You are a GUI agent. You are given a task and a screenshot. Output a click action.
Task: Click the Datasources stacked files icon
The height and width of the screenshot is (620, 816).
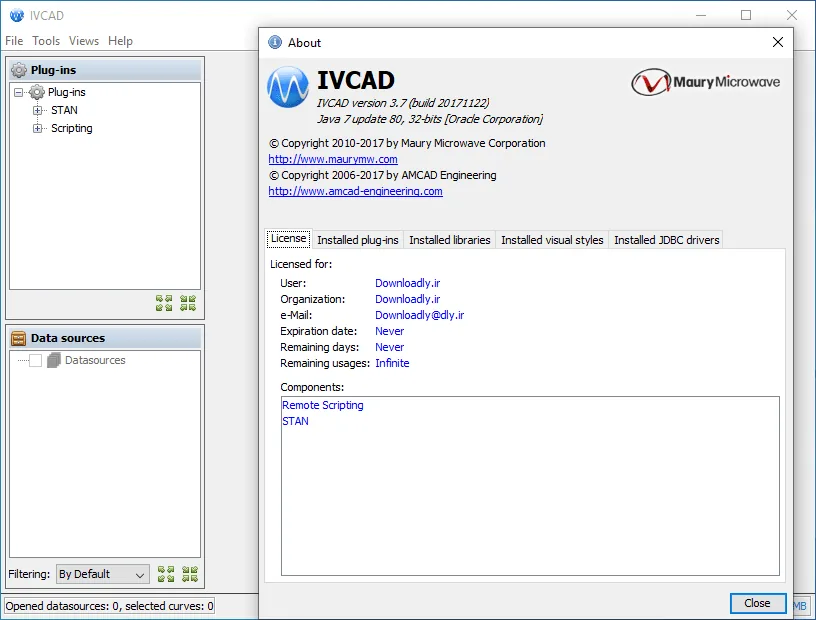[x=54, y=360]
